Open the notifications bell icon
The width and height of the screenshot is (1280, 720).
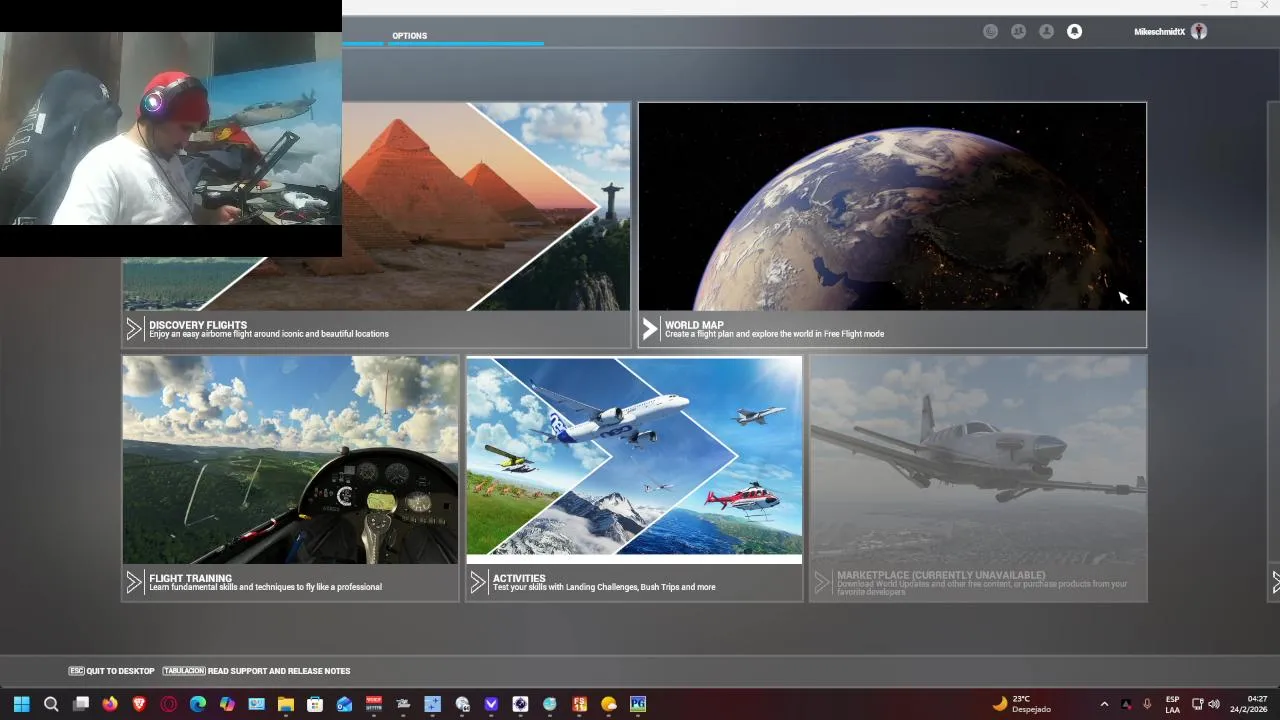[1074, 32]
